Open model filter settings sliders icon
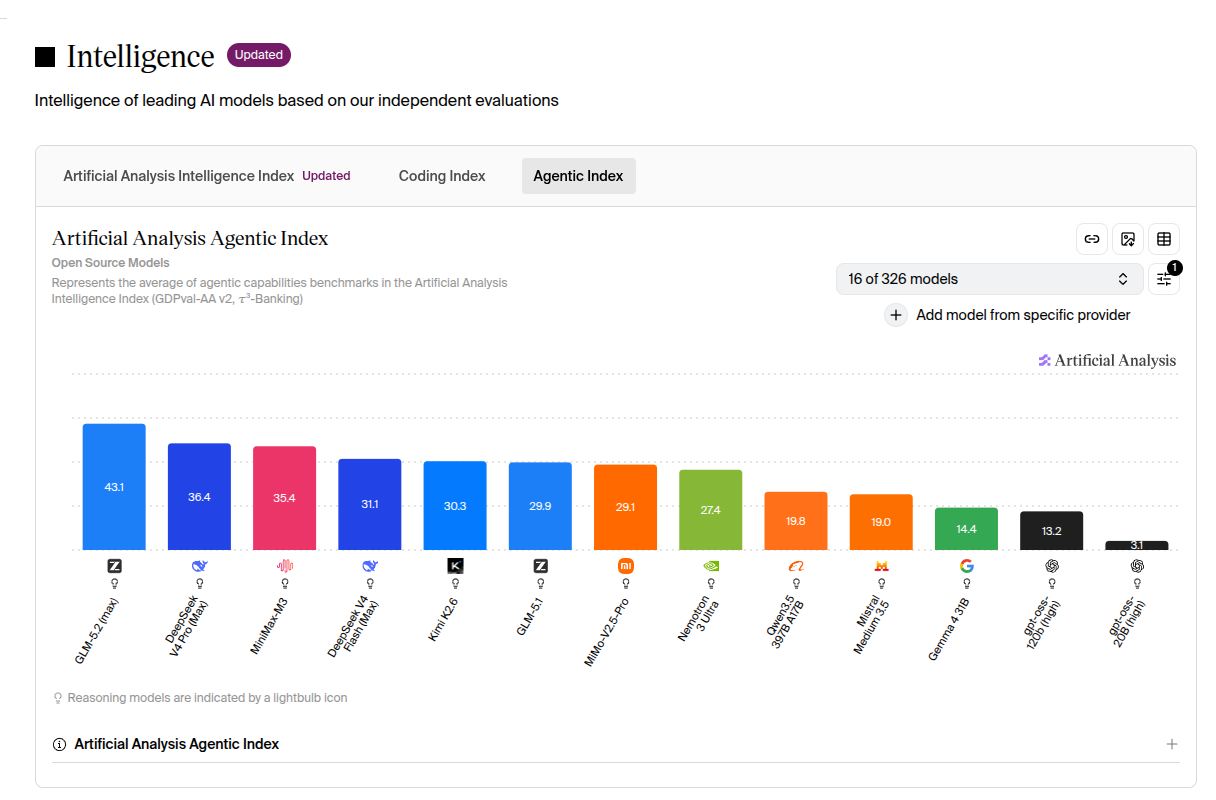Image resolution: width=1216 pixels, height=800 pixels. pyautogui.click(x=1164, y=279)
